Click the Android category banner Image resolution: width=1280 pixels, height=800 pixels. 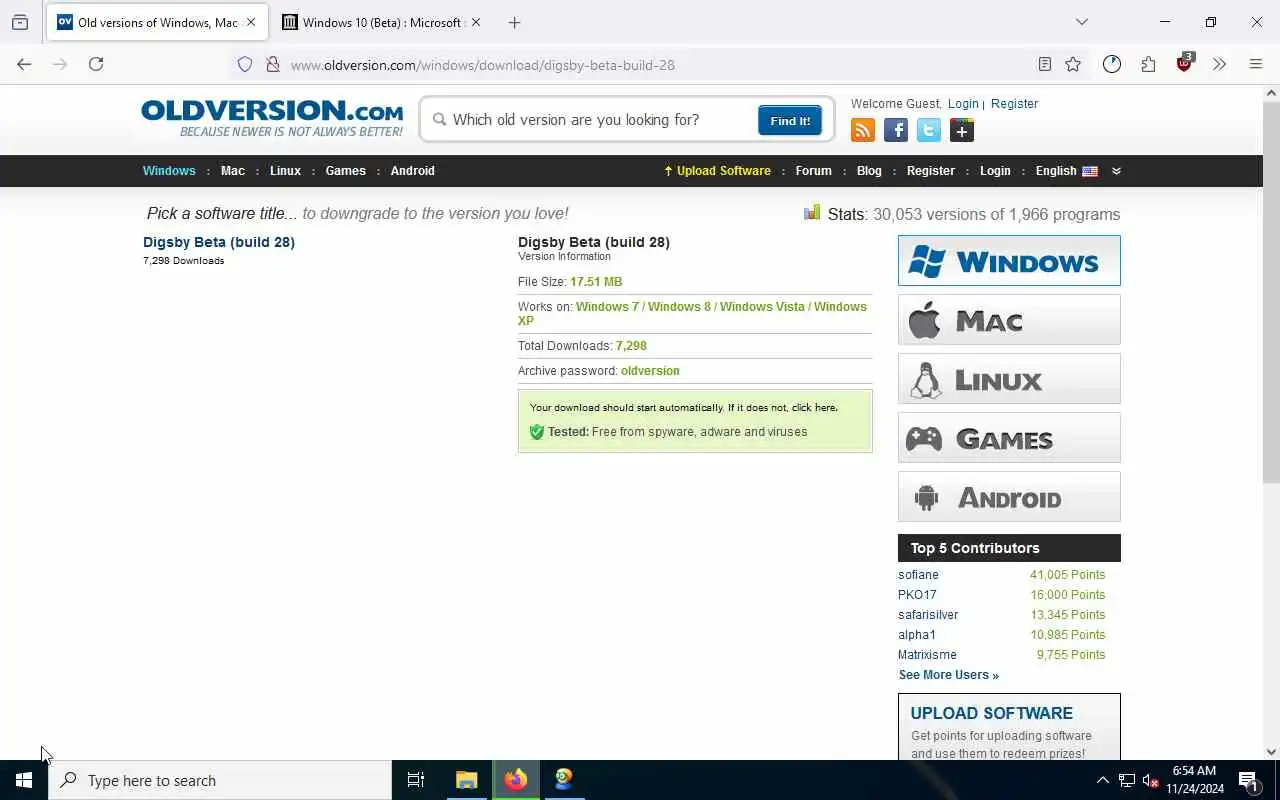[x=1009, y=496]
